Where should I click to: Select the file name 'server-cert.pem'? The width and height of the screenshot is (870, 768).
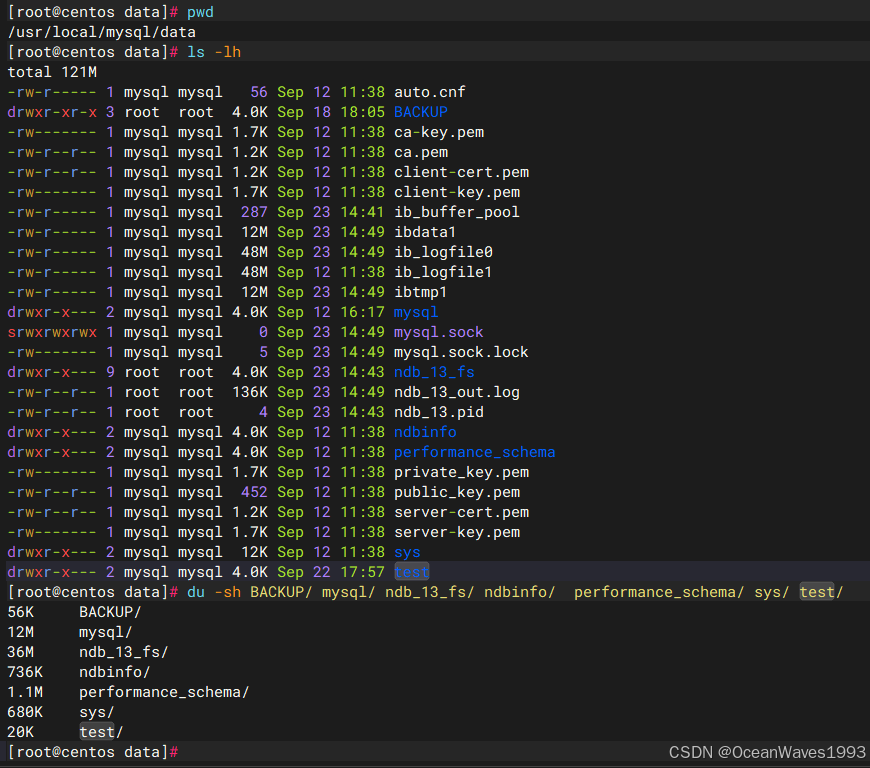pyautogui.click(x=461, y=512)
